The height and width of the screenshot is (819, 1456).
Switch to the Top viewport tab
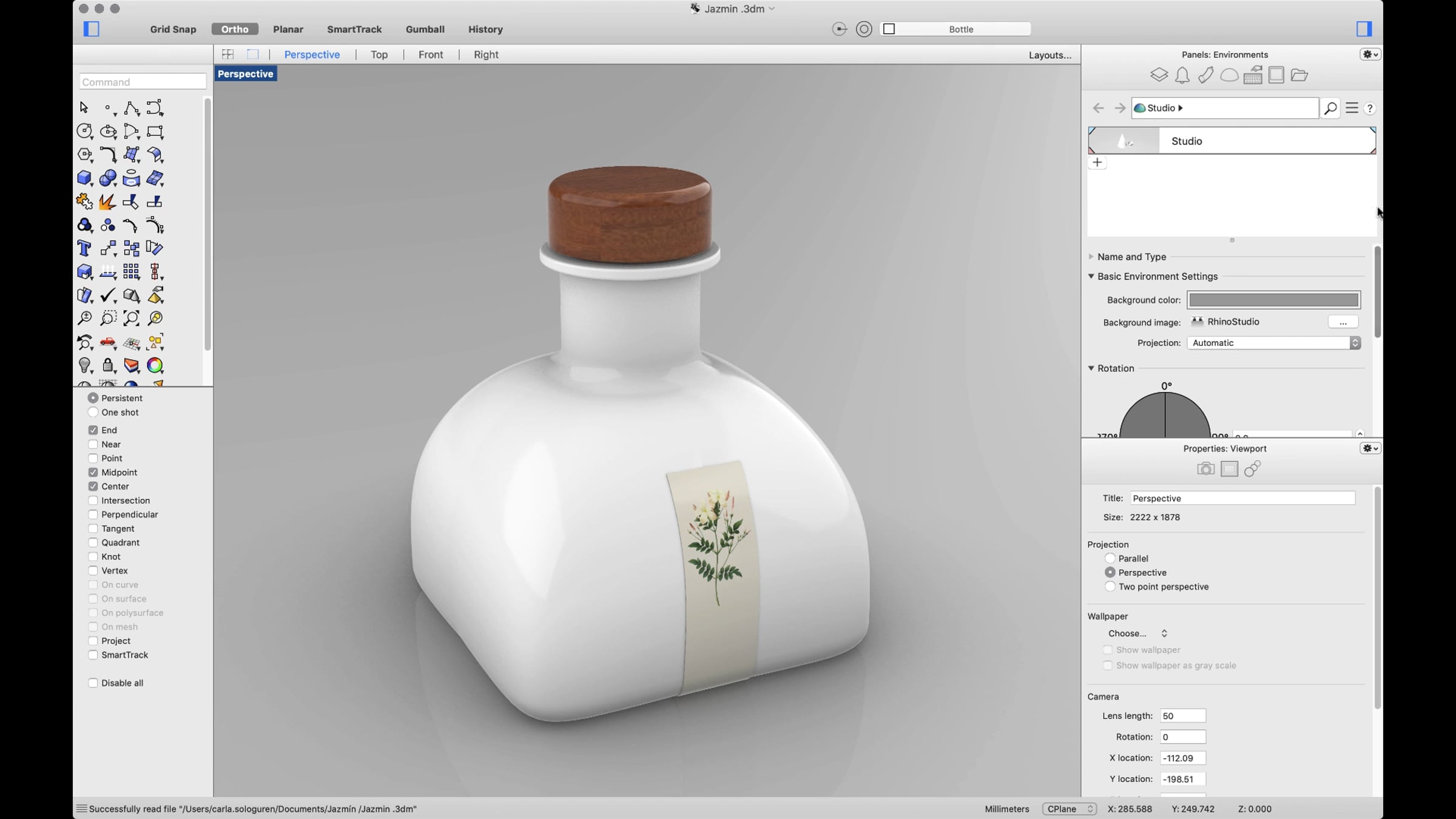379,55
